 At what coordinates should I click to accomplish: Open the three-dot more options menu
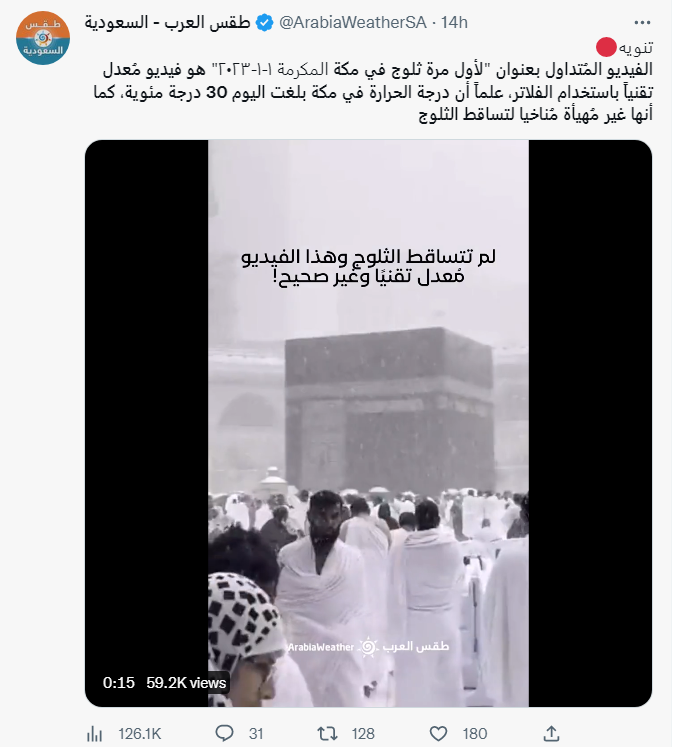pyautogui.click(x=642, y=22)
